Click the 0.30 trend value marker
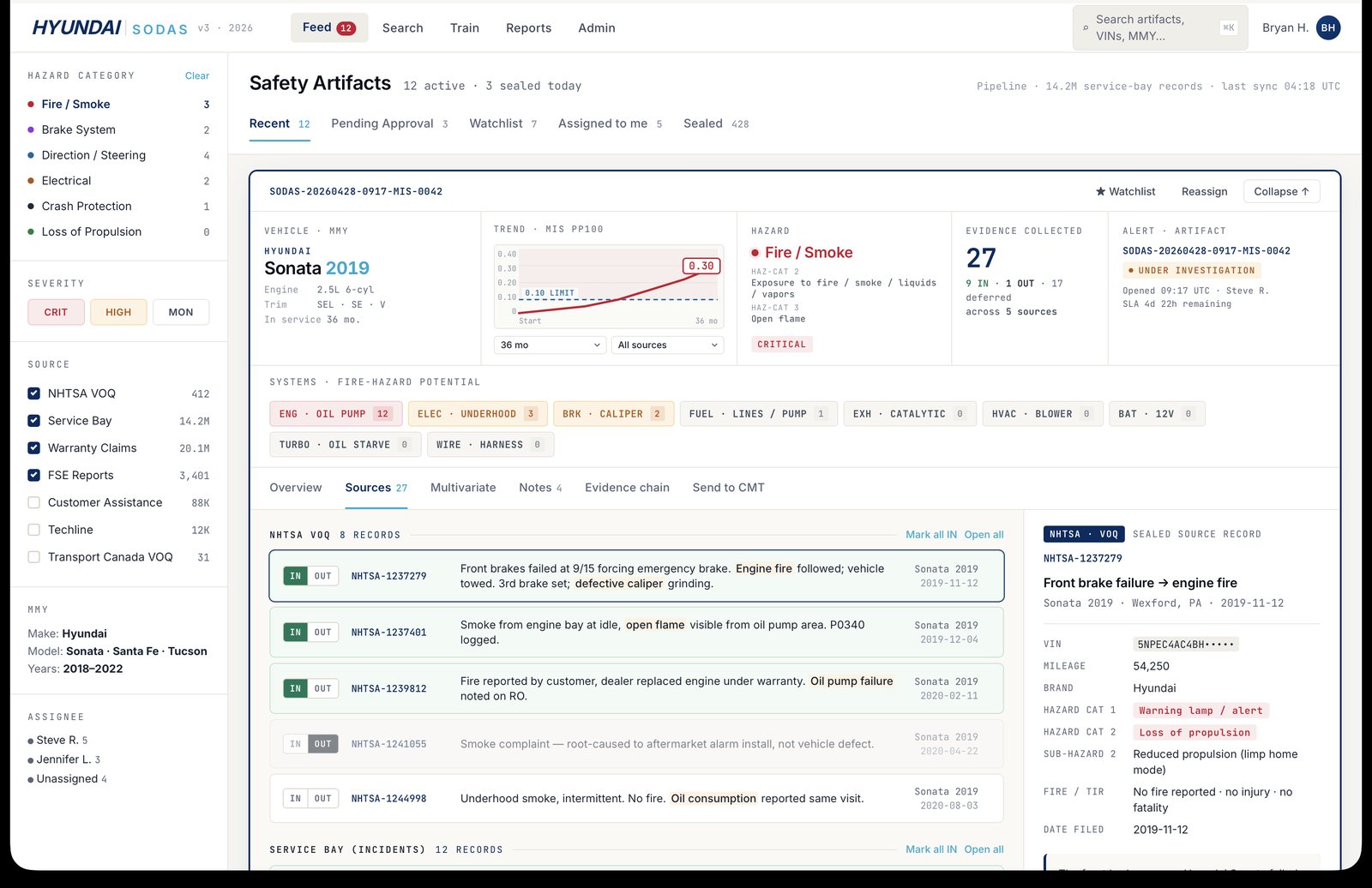Image resolution: width=1372 pixels, height=888 pixels. click(701, 266)
